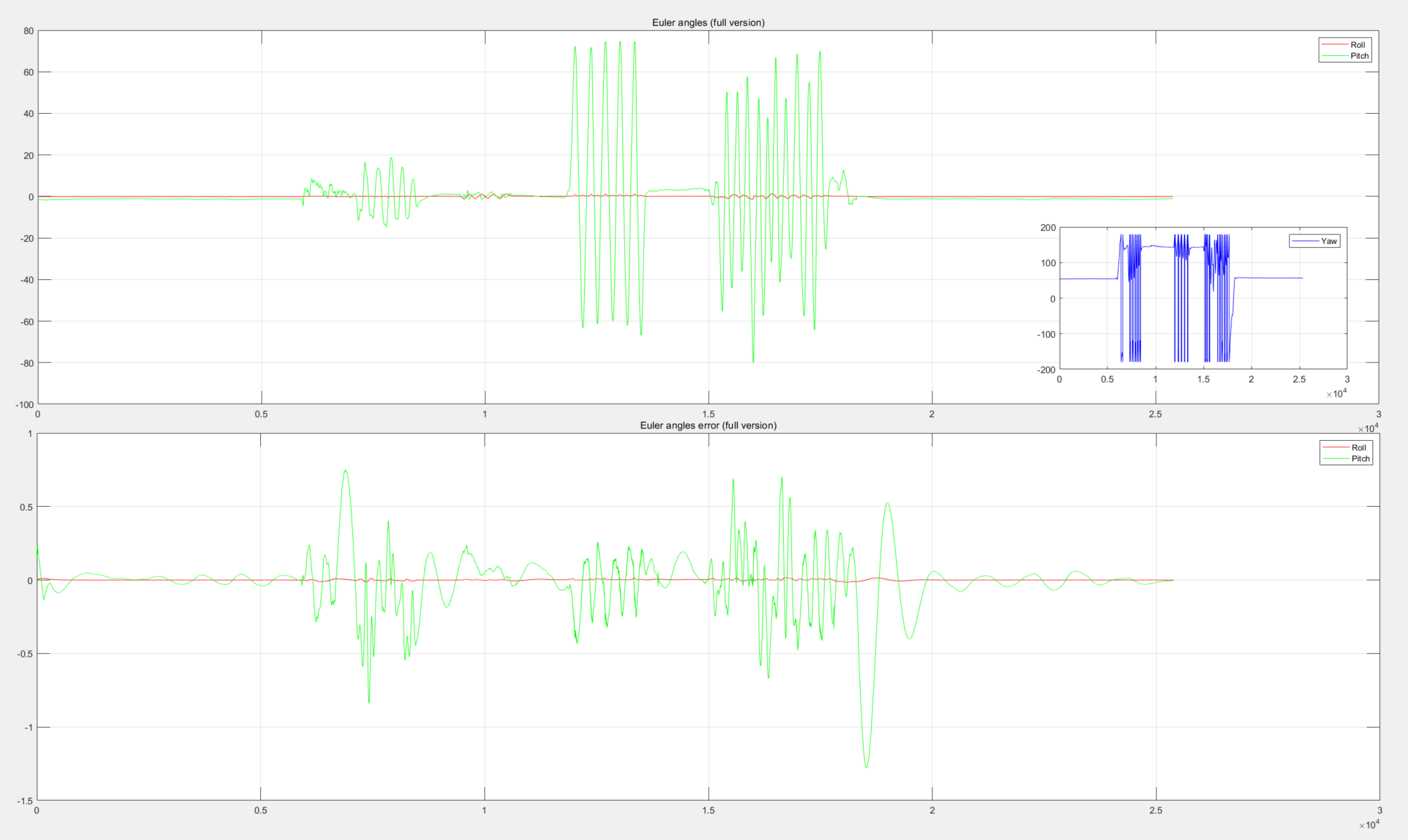This screenshot has height=840, width=1408.
Task: Click the -1.5 tick label on error y-axis
Action: [x=25, y=800]
